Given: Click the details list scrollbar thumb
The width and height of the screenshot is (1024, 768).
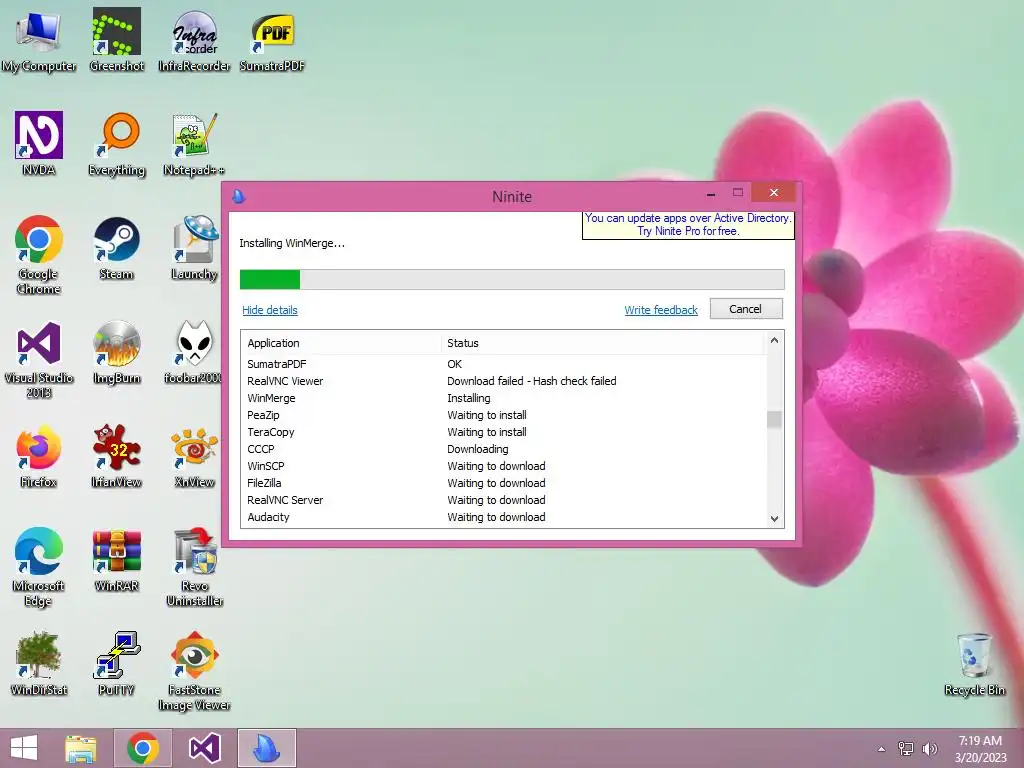Looking at the screenshot, I should [x=775, y=419].
